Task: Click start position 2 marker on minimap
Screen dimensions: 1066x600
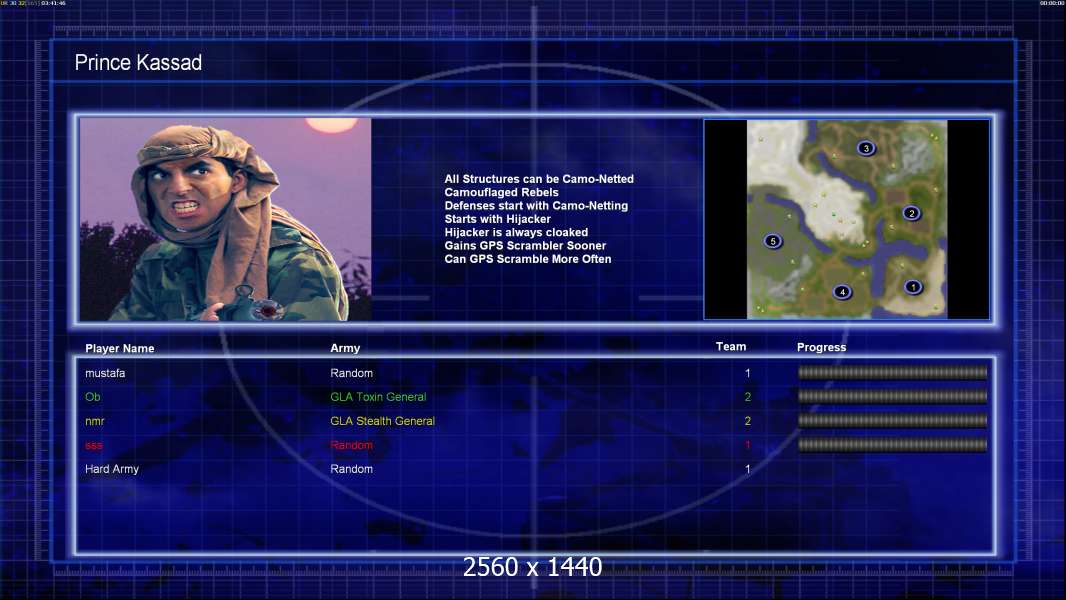Action: 912,213
